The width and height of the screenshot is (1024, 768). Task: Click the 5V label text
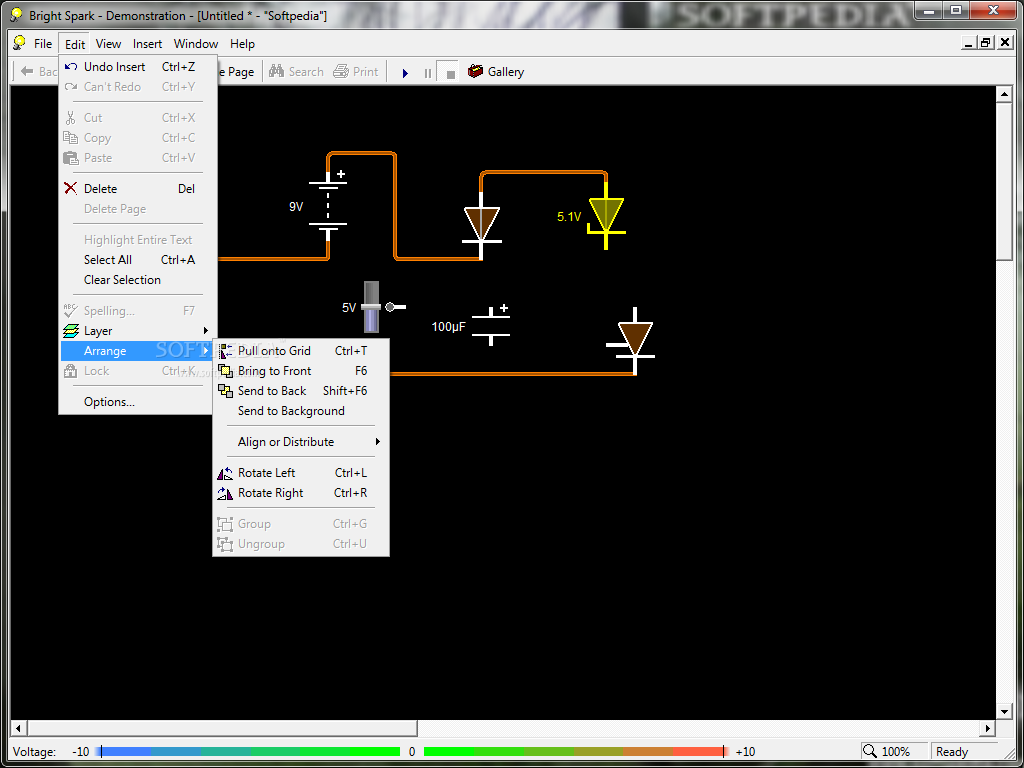click(x=349, y=308)
